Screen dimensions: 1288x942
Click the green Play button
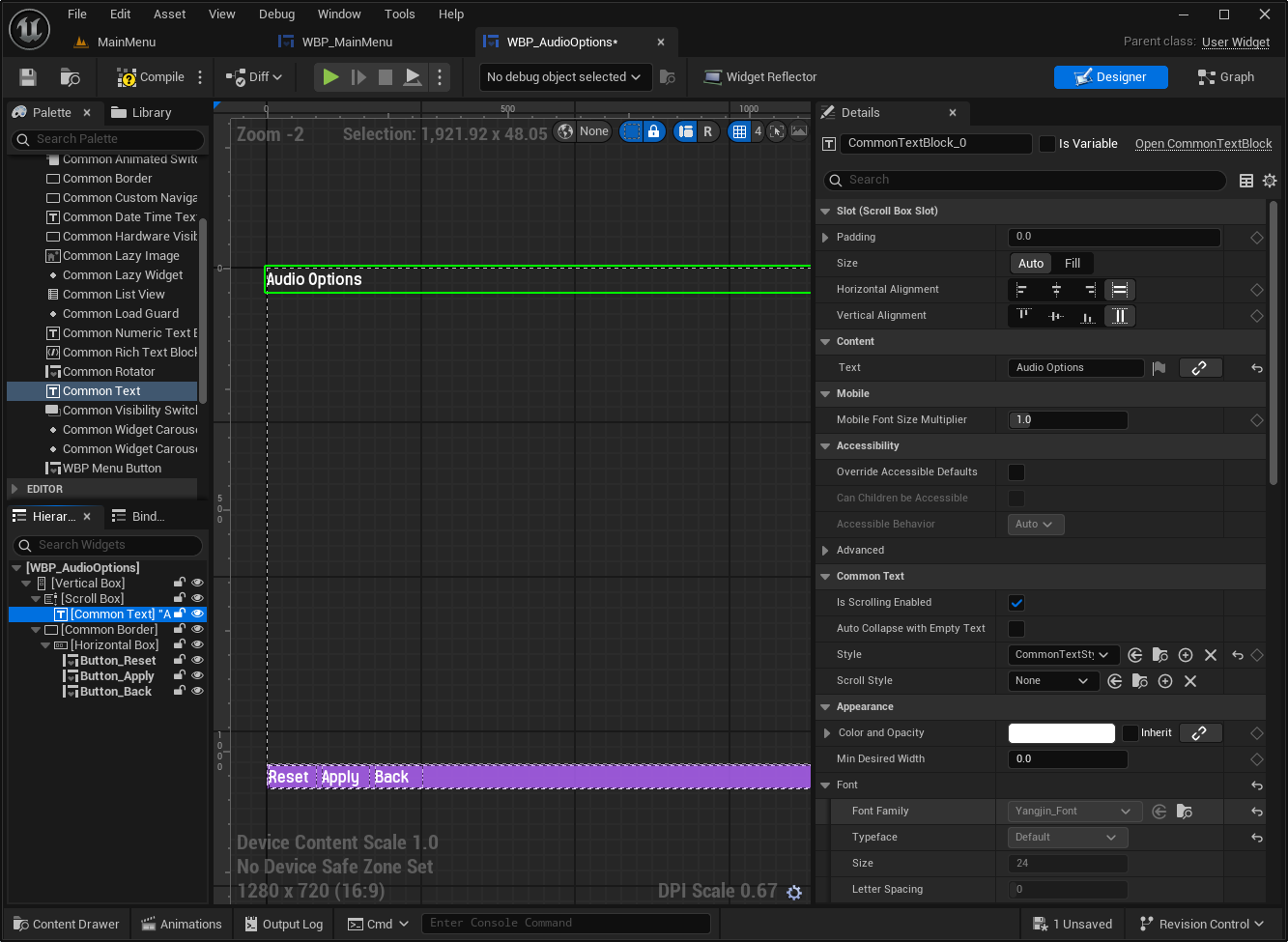pyautogui.click(x=330, y=77)
